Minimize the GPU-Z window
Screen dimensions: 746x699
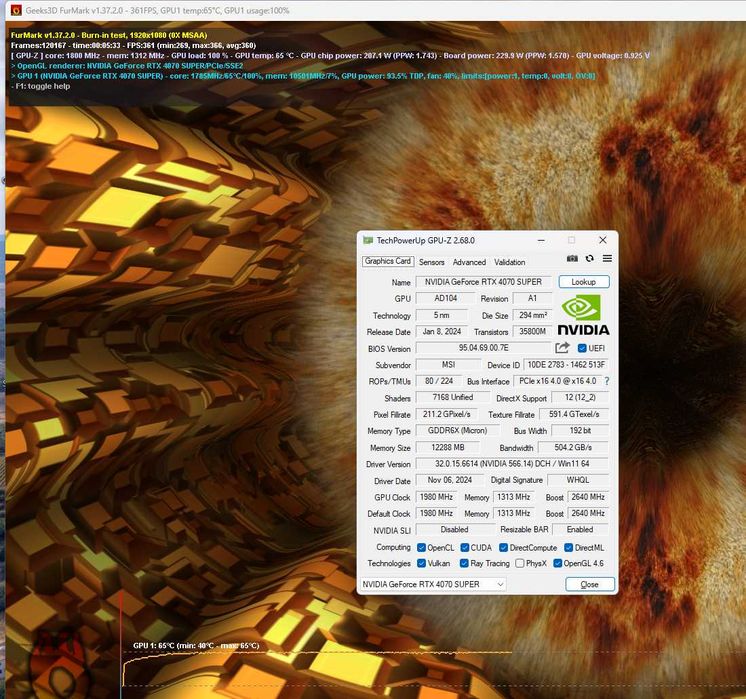(541, 240)
